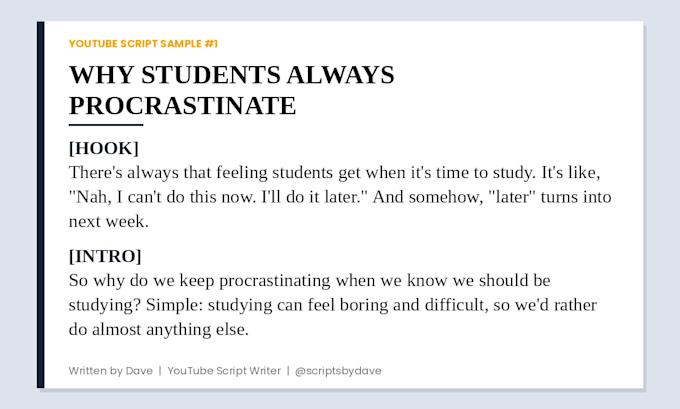Screen dimensions: 680x409
Task: Click the dark navy vertical bar on the card's left edge
Action: click(x=40, y=205)
